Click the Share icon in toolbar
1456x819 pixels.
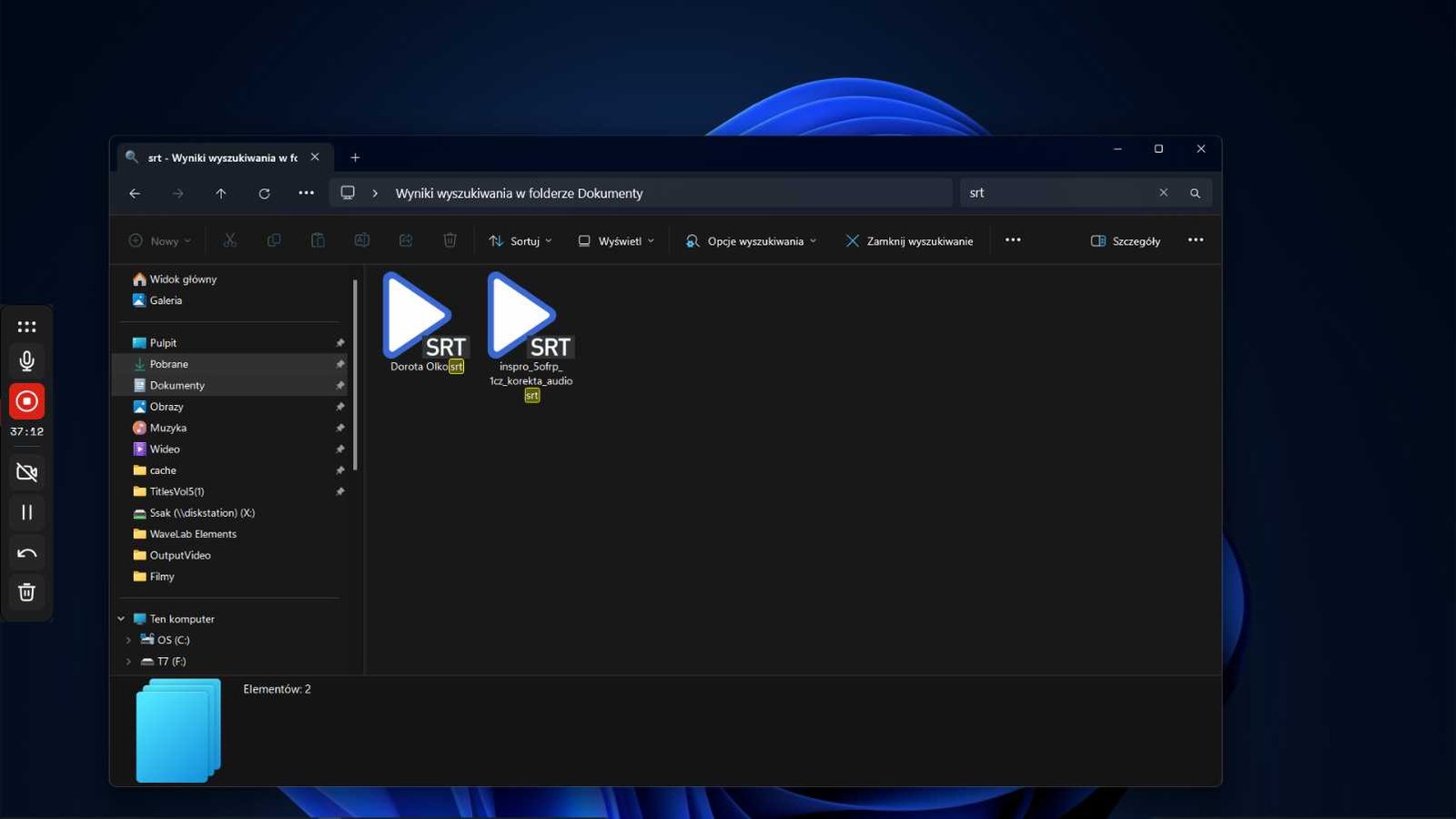pyautogui.click(x=406, y=240)
